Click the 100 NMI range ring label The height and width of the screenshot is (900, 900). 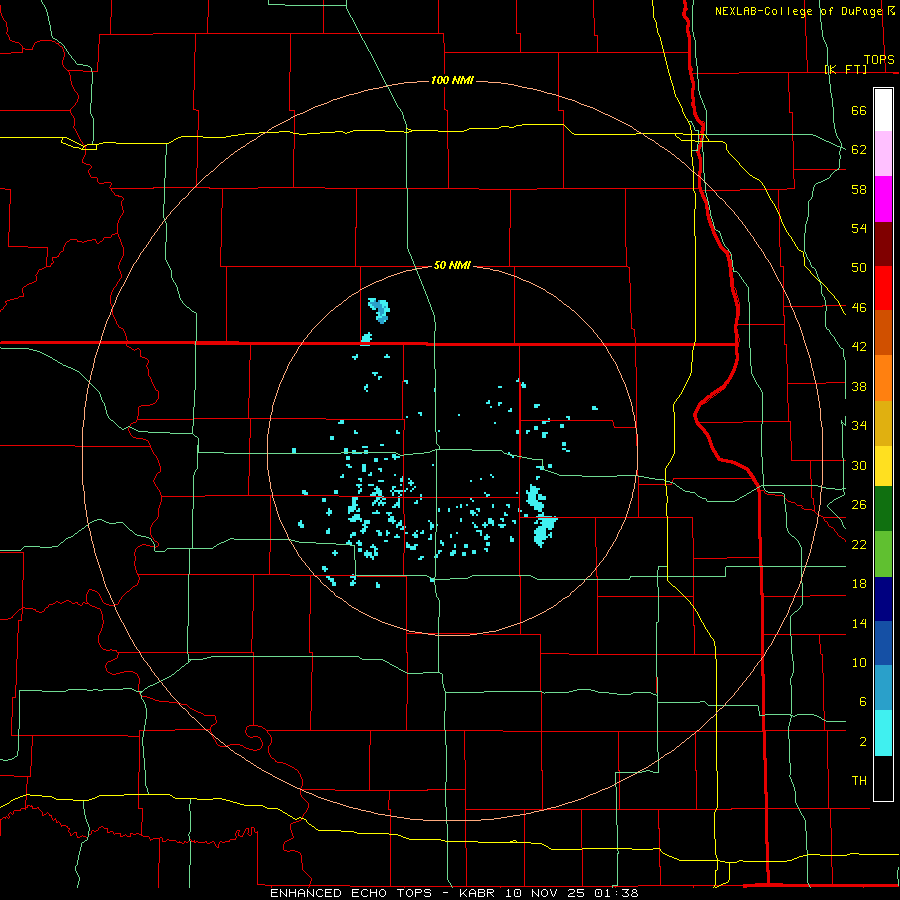pos(452,80)
